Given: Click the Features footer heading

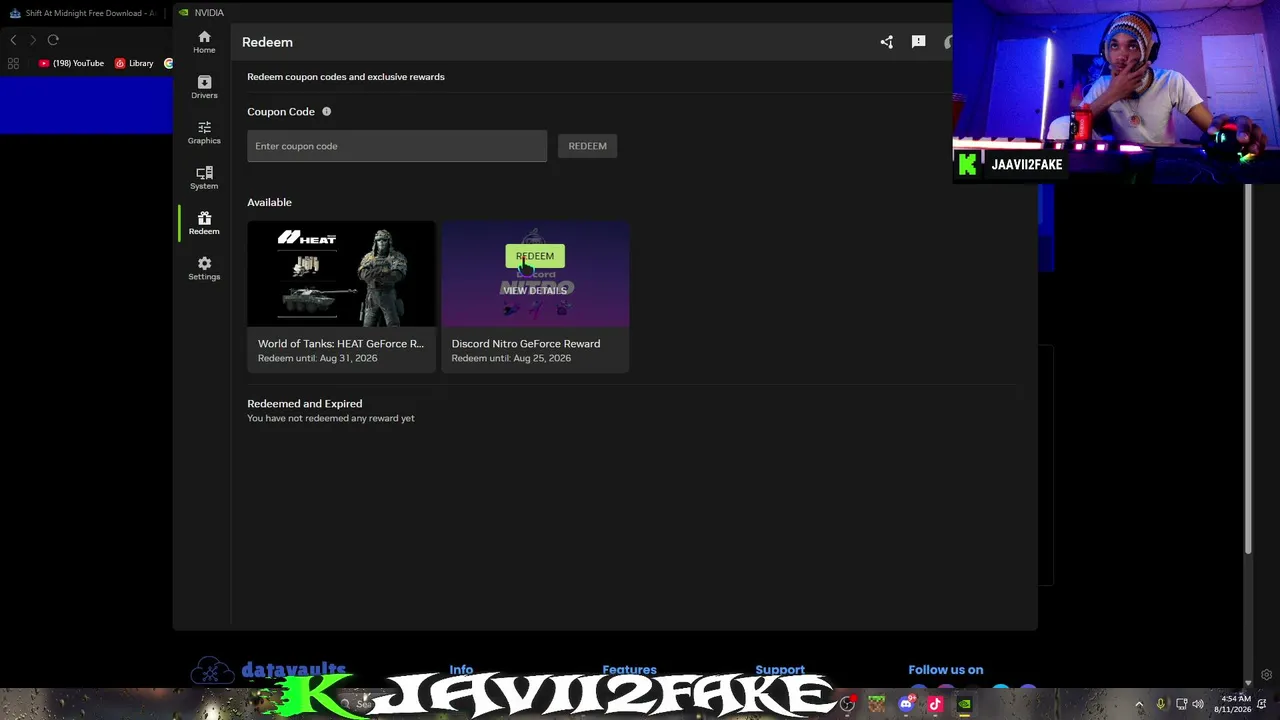Looking at the screenshot, I should pos(629,670).
